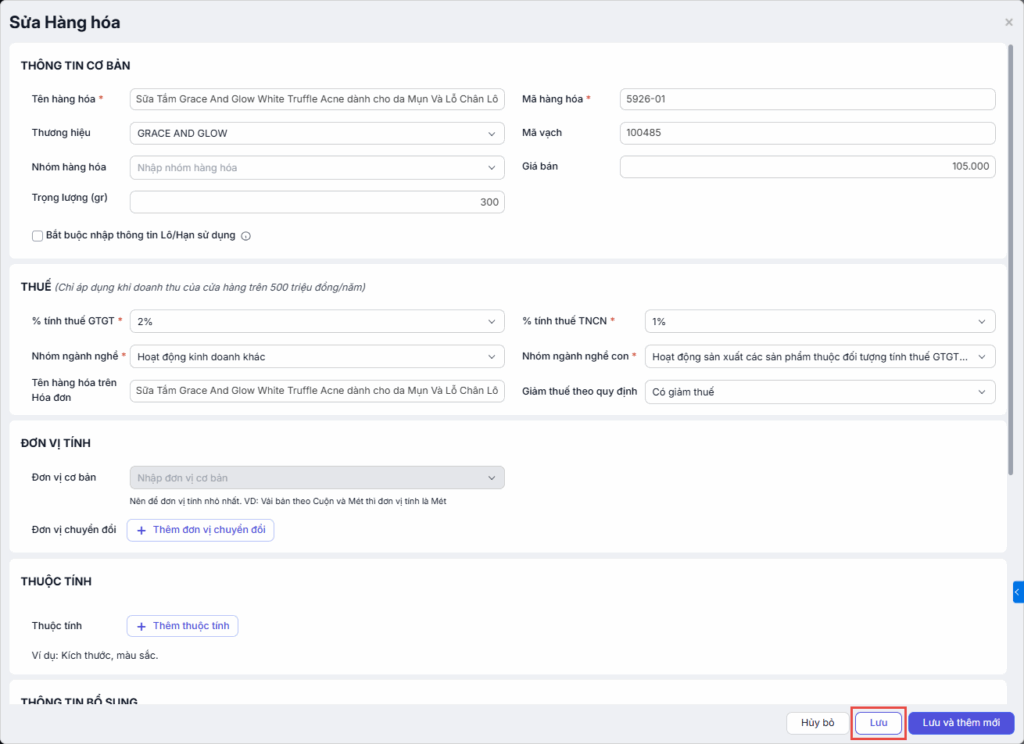Focus the Giá bán price field

point(807,167)
